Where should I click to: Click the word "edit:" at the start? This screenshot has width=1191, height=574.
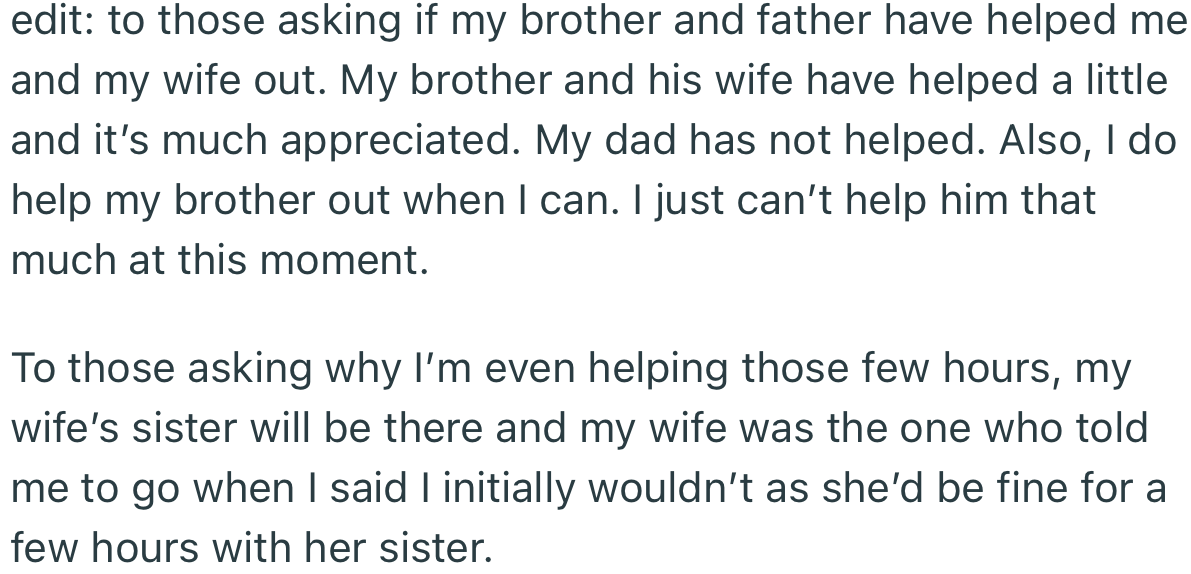pyautogui.click(x=52, y=20)
